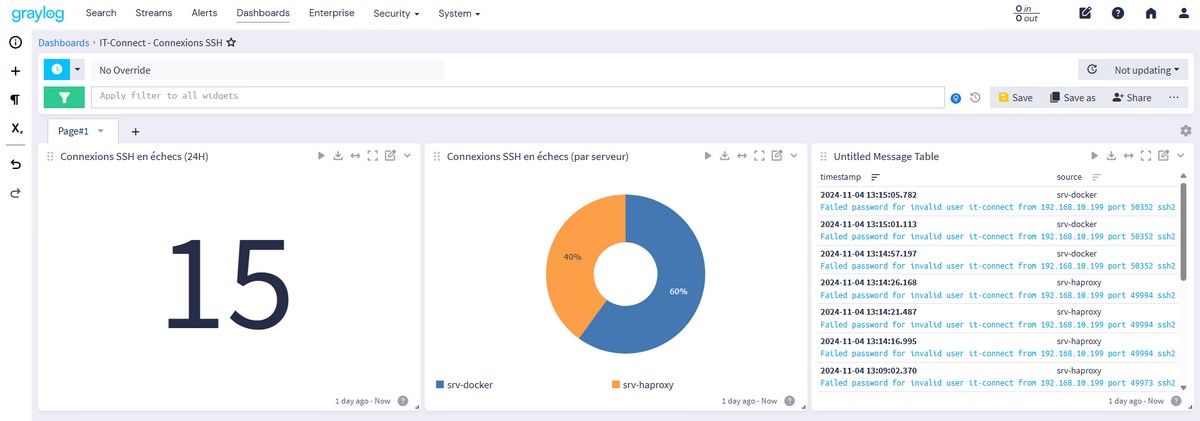Open the user profile icon
Image resolution: width=1200 pixels, height=421 pixels.
[1183, 13]
